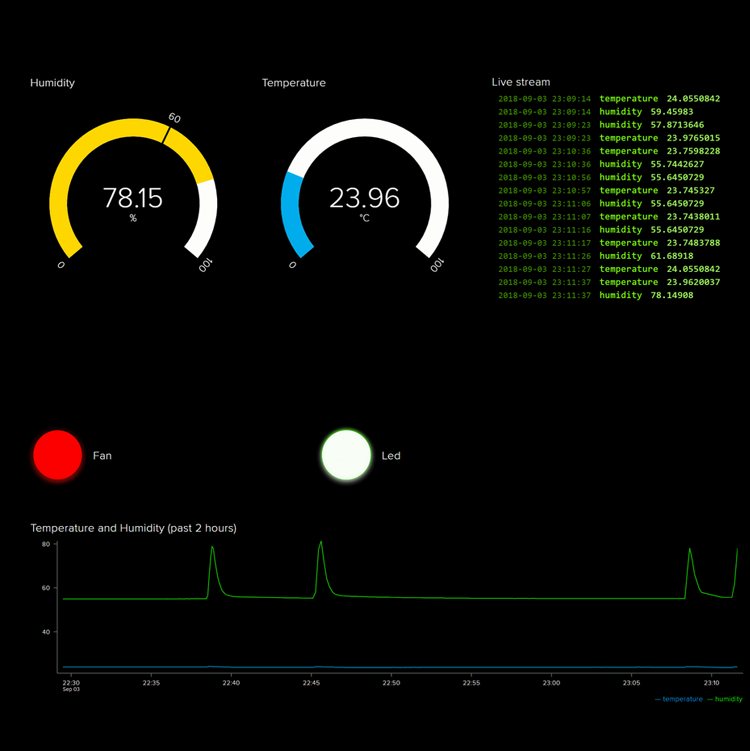Toggle the red Fan indicator light
This screenshot has width=750, height=751.
[x=58, y=455]
